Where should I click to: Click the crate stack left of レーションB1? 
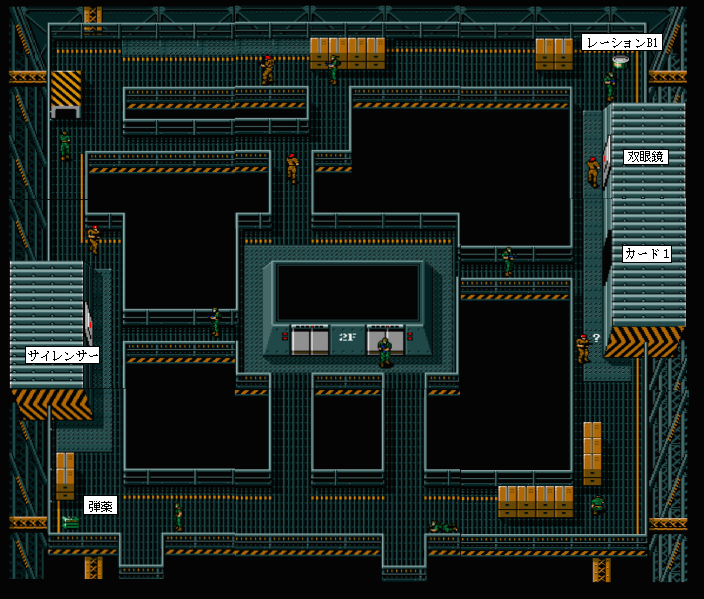pos(554,54)
